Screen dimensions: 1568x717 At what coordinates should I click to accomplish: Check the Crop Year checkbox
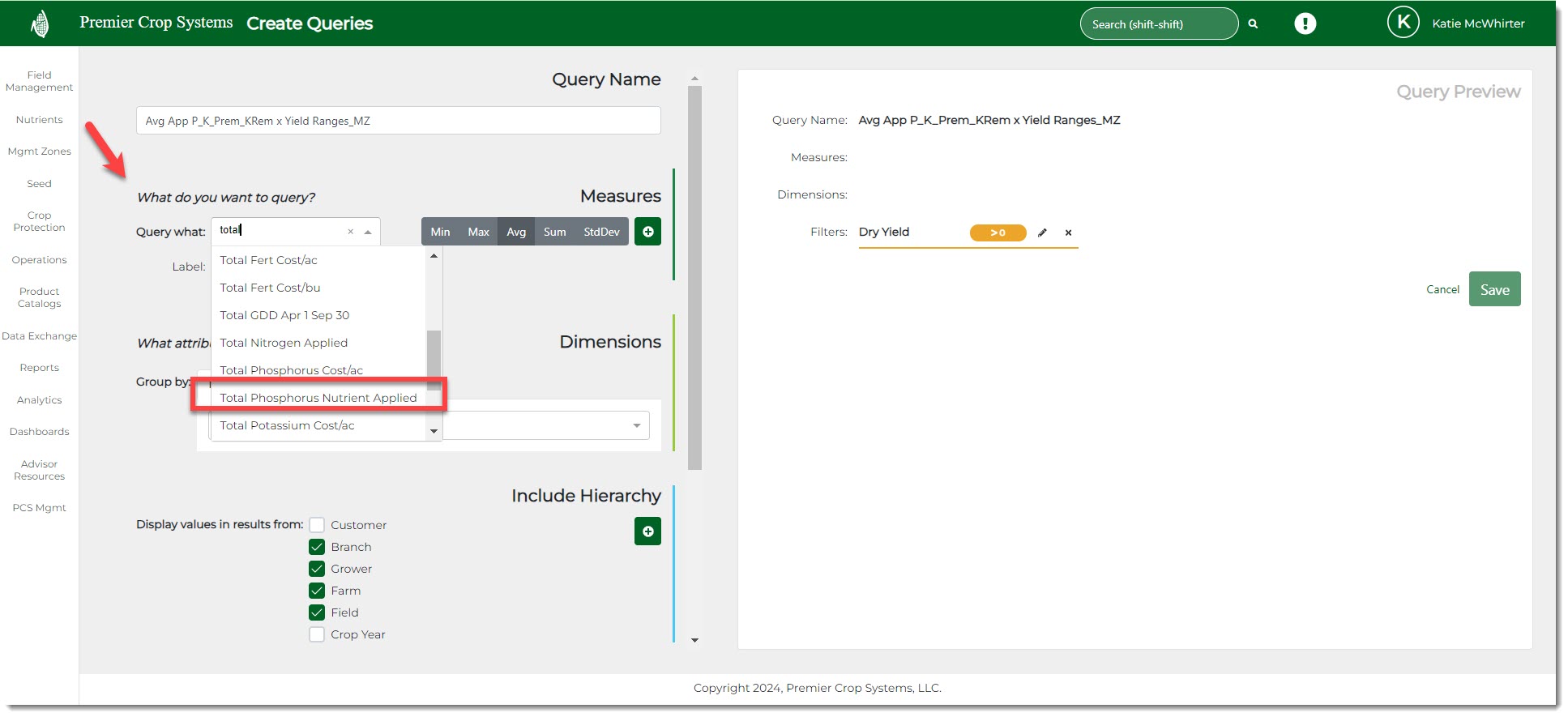(317, 634)
